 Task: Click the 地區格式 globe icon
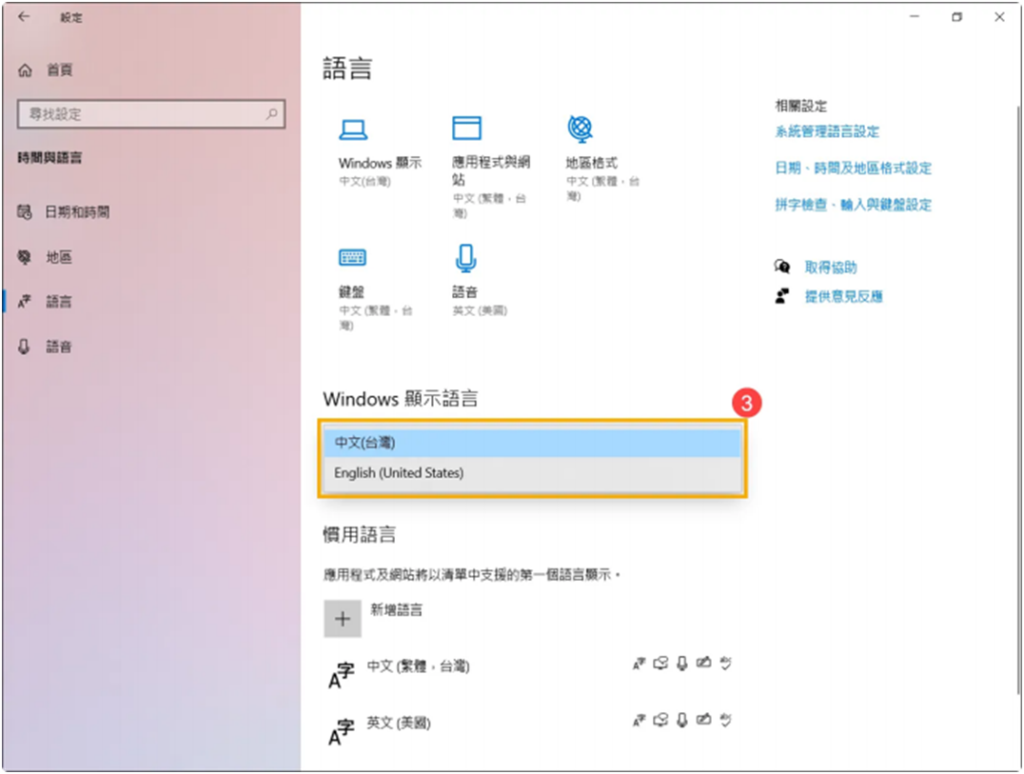(580, 128)
